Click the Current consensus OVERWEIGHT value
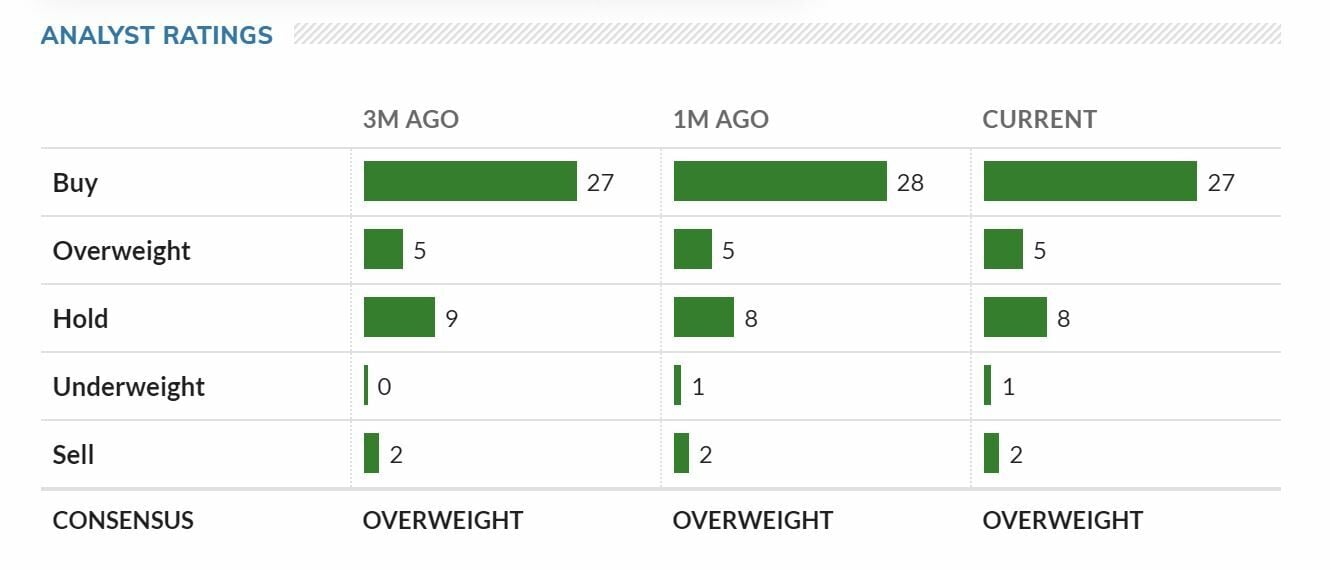The height and width of the screenshot is (570, 1330). point(1062,521)
